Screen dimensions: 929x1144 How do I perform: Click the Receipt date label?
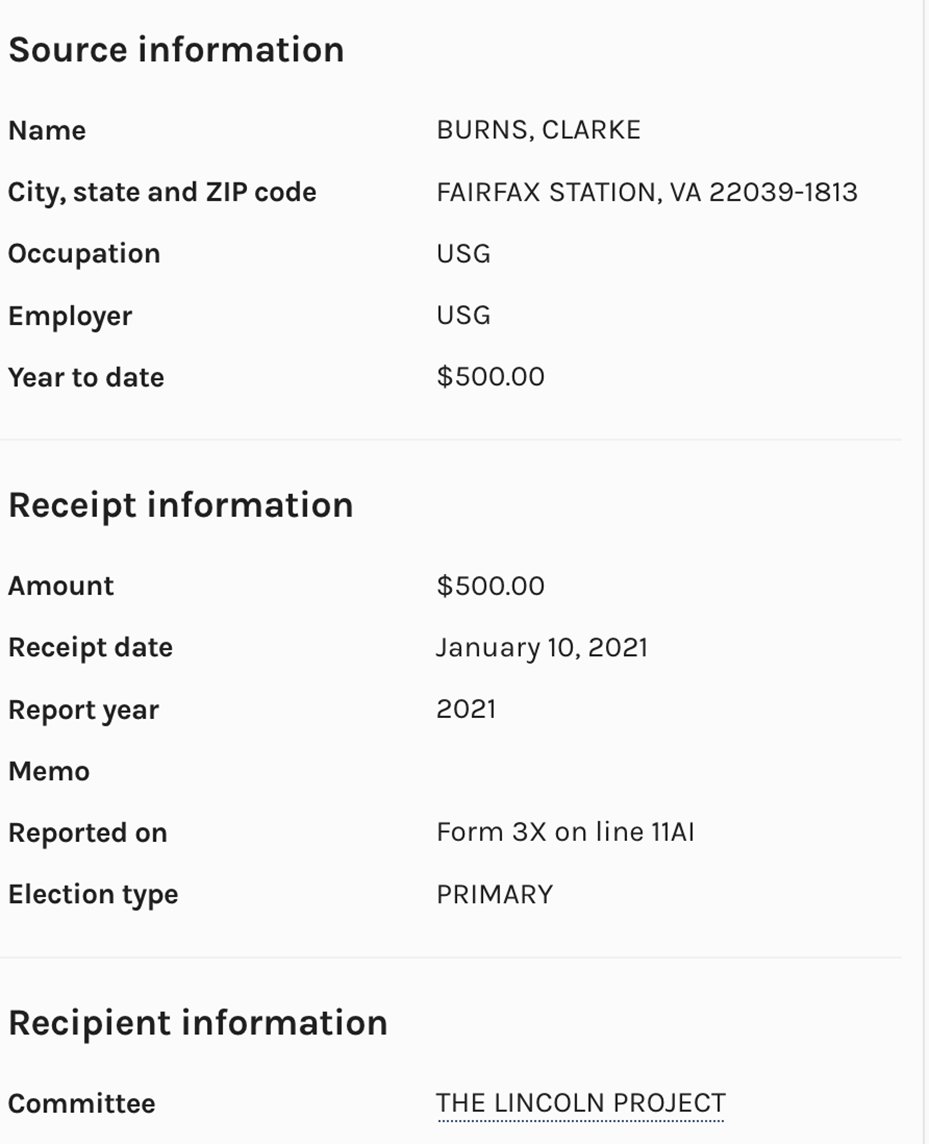point(90,648)
